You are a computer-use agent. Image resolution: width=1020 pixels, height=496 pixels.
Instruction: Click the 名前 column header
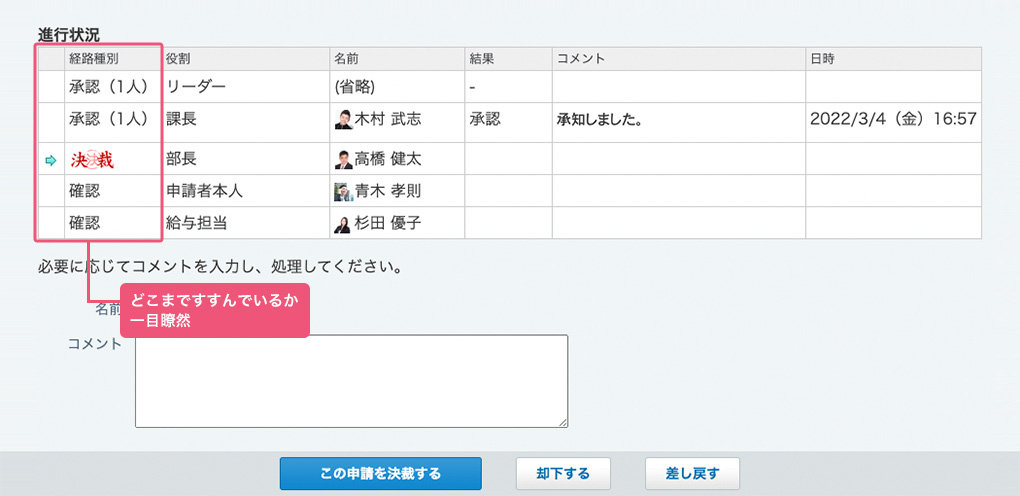click(x=397, y=59)
